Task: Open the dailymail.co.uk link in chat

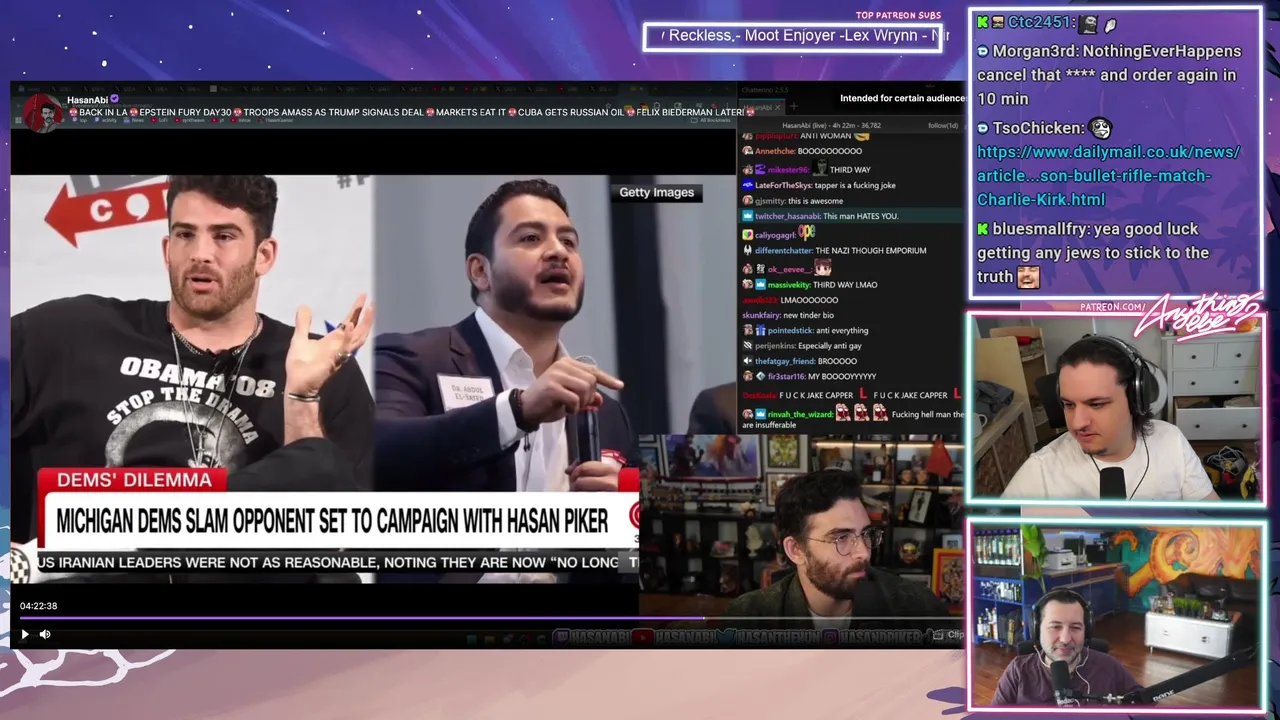Action: [x=1108, y=176]
